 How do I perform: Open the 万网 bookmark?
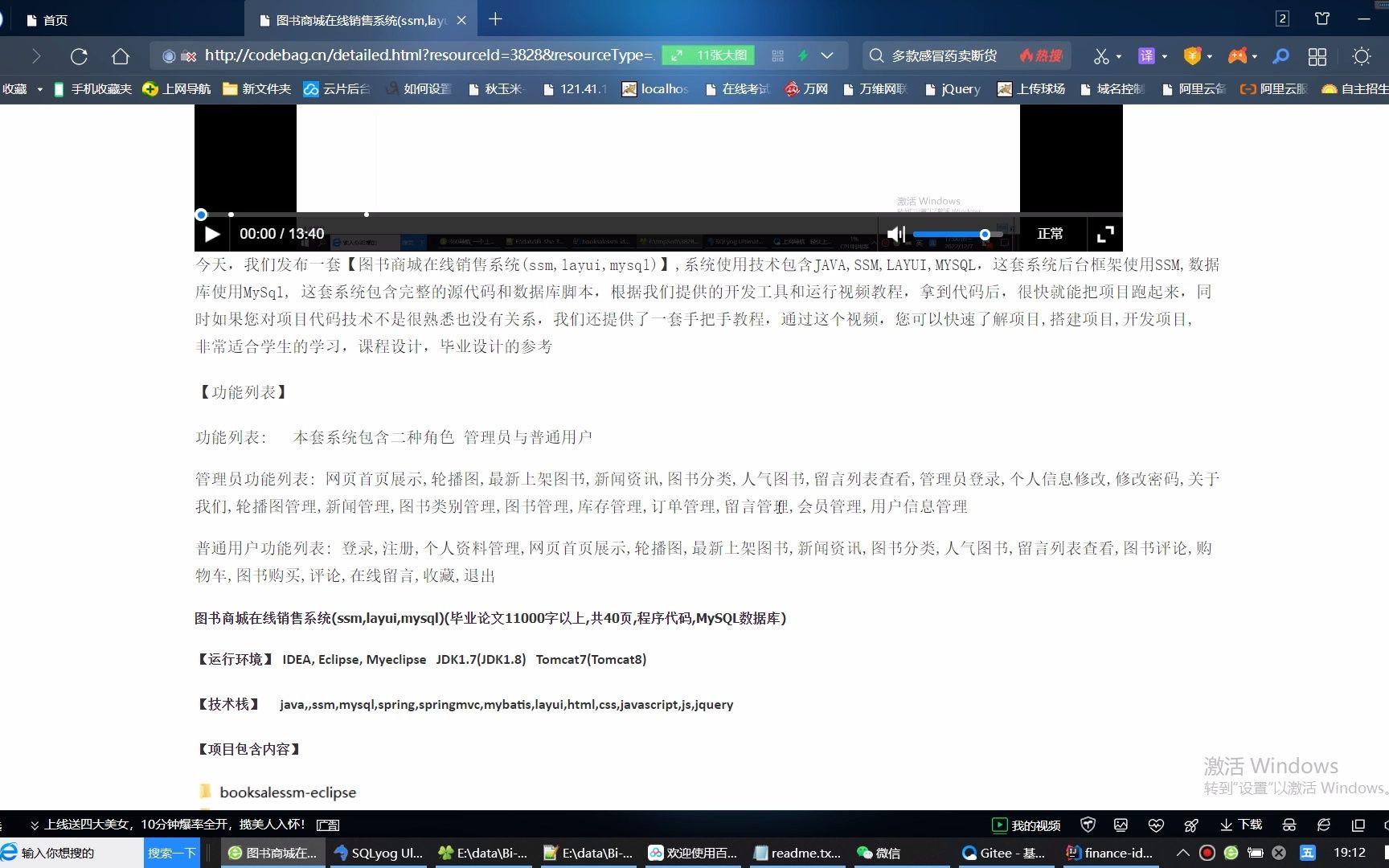click(806, 89)
